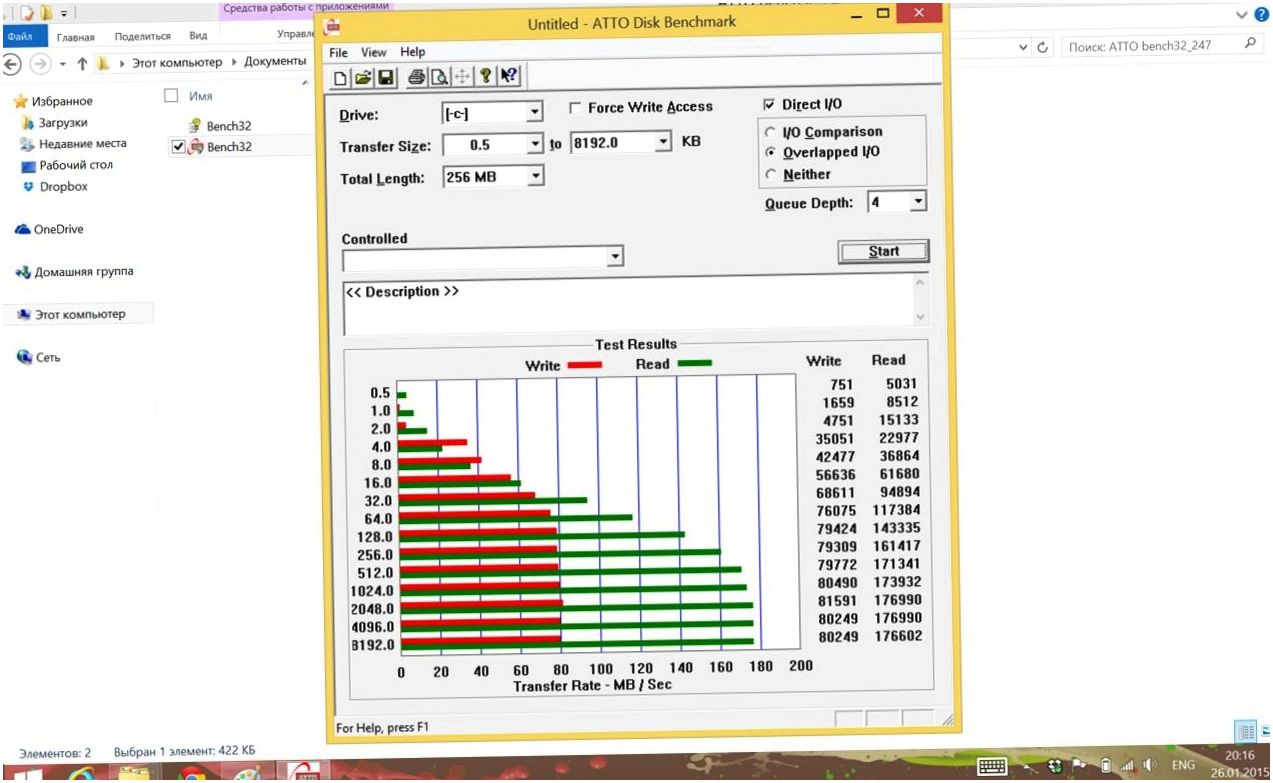Click the yellow question mark About icon

(x=485, y=76)
